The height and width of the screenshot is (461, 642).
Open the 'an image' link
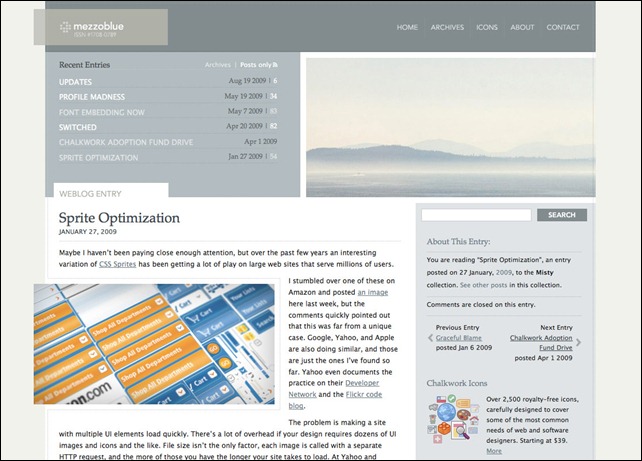click(x=373, y=292)
